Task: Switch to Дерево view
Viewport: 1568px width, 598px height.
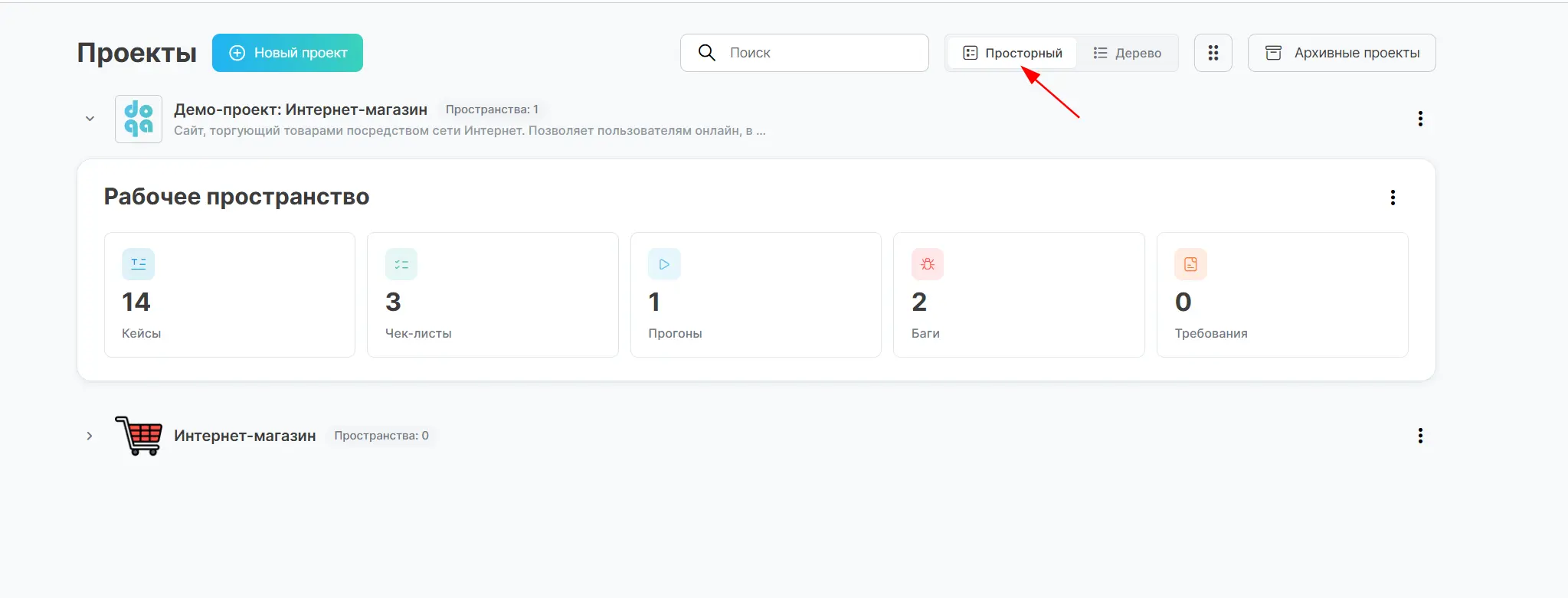Action: coord(1127,53)
